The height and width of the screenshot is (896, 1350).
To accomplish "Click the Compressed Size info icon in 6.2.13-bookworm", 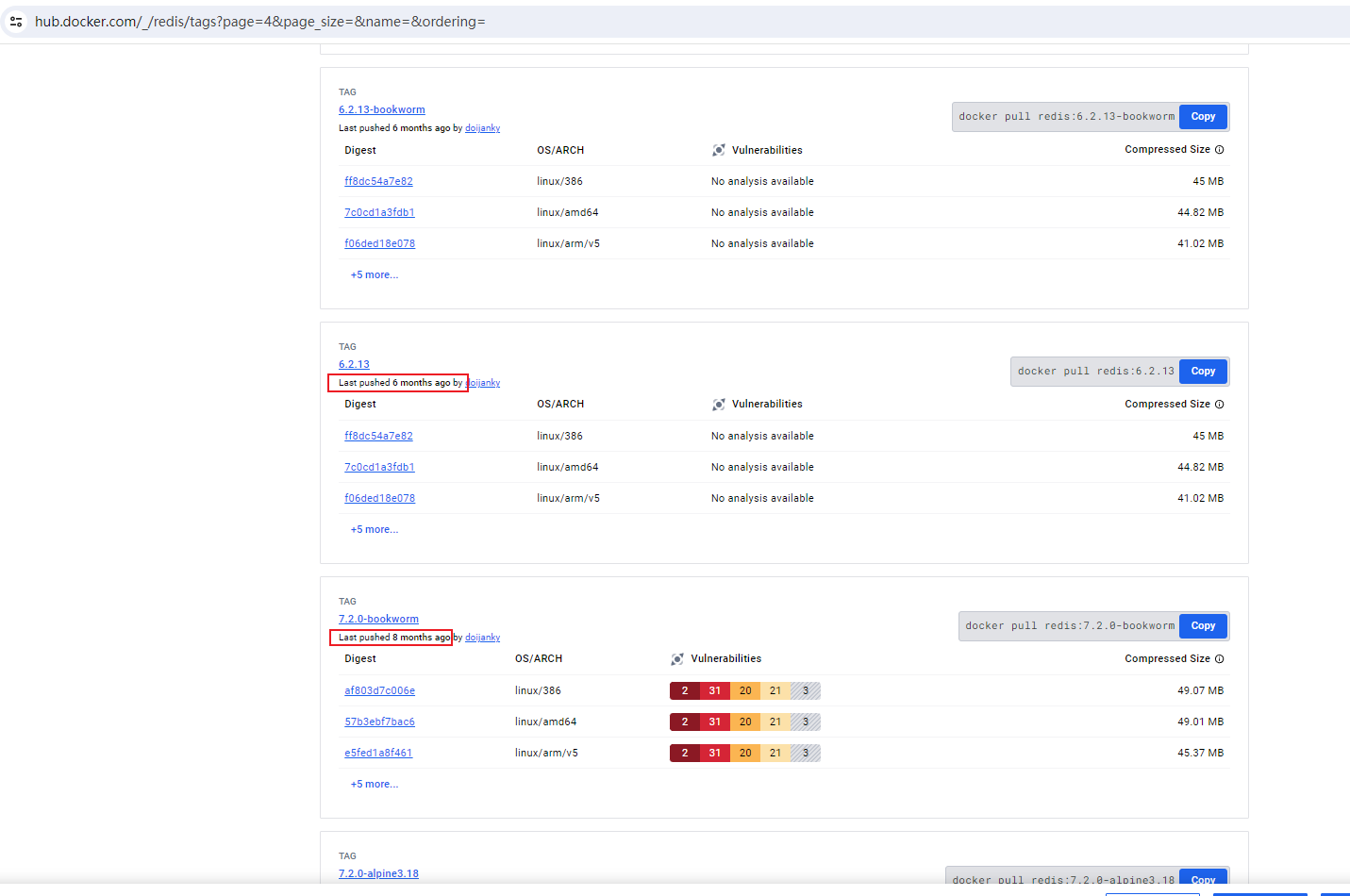I will [1219, 150].
